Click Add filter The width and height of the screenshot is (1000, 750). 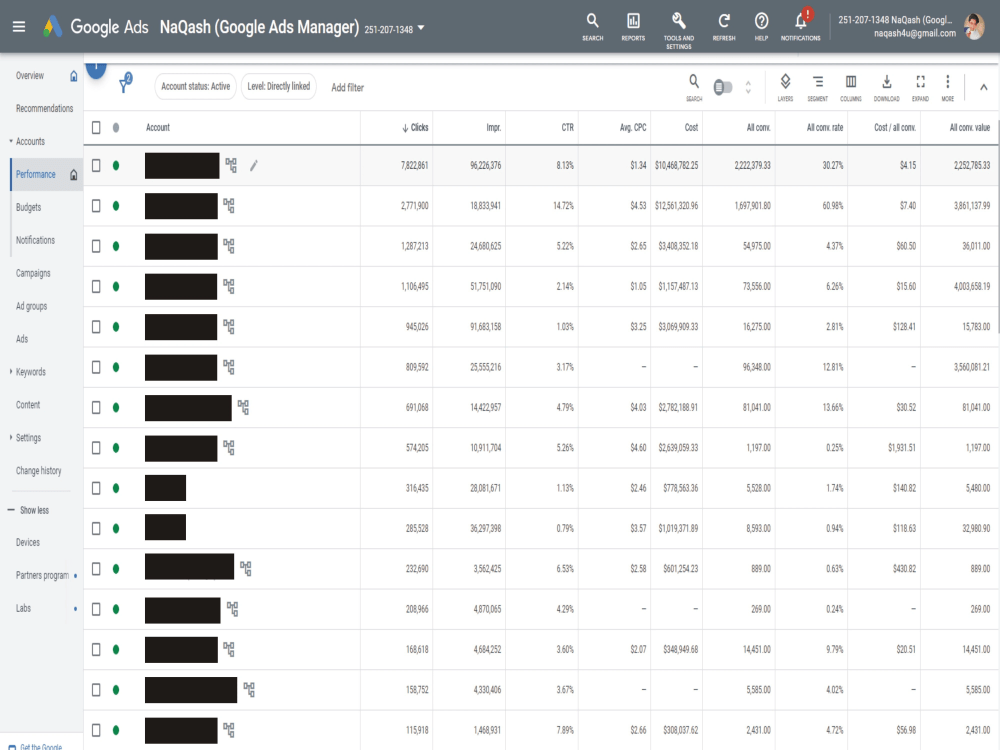[x=348, y=87]
